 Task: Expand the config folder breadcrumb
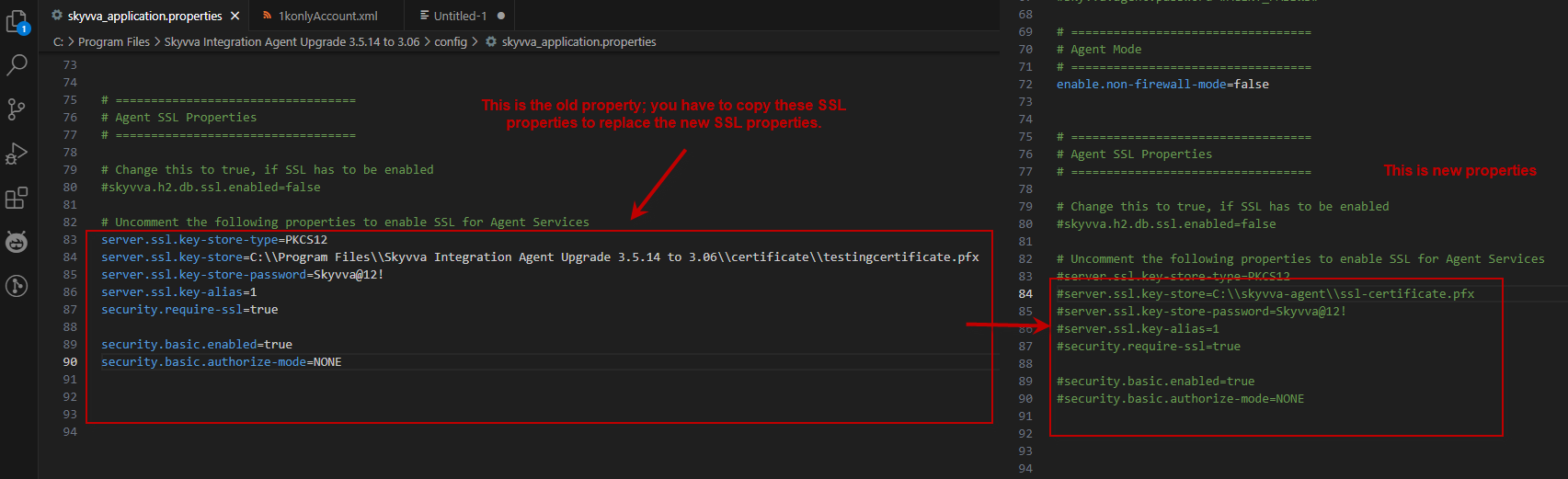pos(451,41)
